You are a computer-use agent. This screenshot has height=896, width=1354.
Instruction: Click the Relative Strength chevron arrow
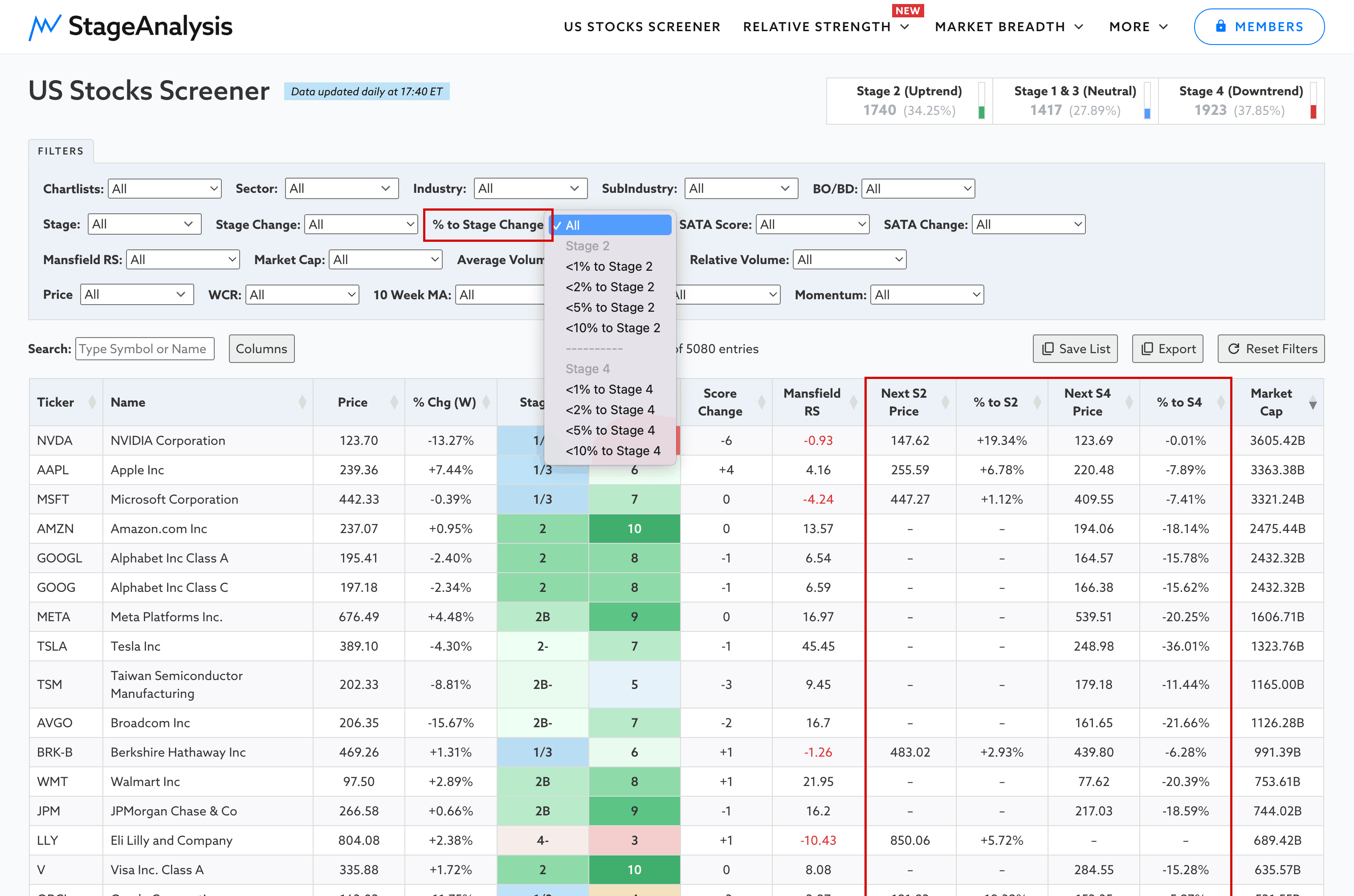(905, 27)
